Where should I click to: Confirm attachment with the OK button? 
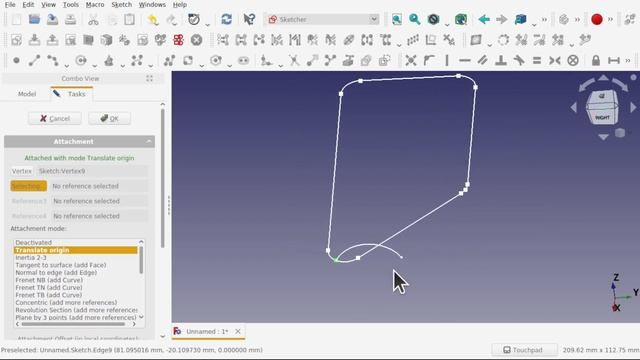[109, 118]
